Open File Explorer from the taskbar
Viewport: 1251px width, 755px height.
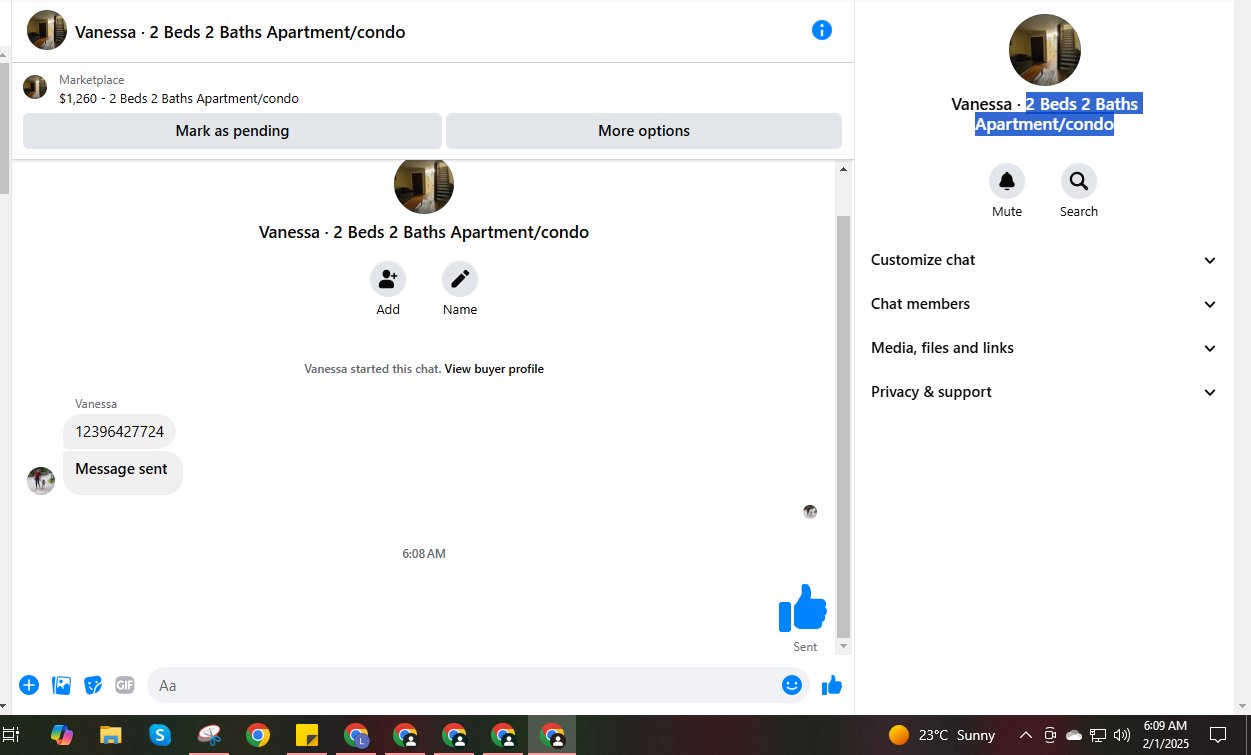tap(111, 735)
